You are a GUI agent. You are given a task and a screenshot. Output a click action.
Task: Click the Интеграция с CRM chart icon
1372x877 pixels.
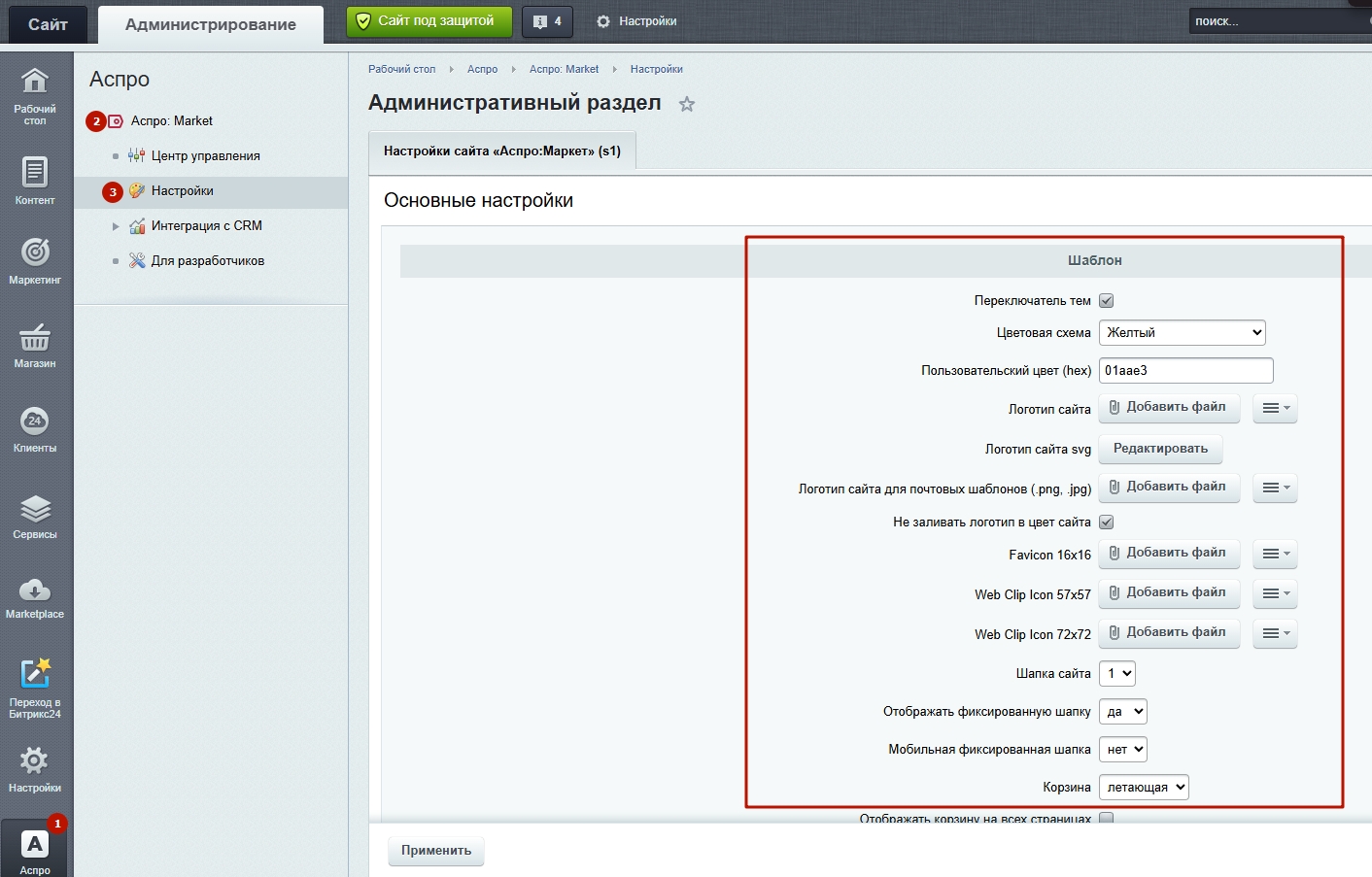tap(137, 226)
